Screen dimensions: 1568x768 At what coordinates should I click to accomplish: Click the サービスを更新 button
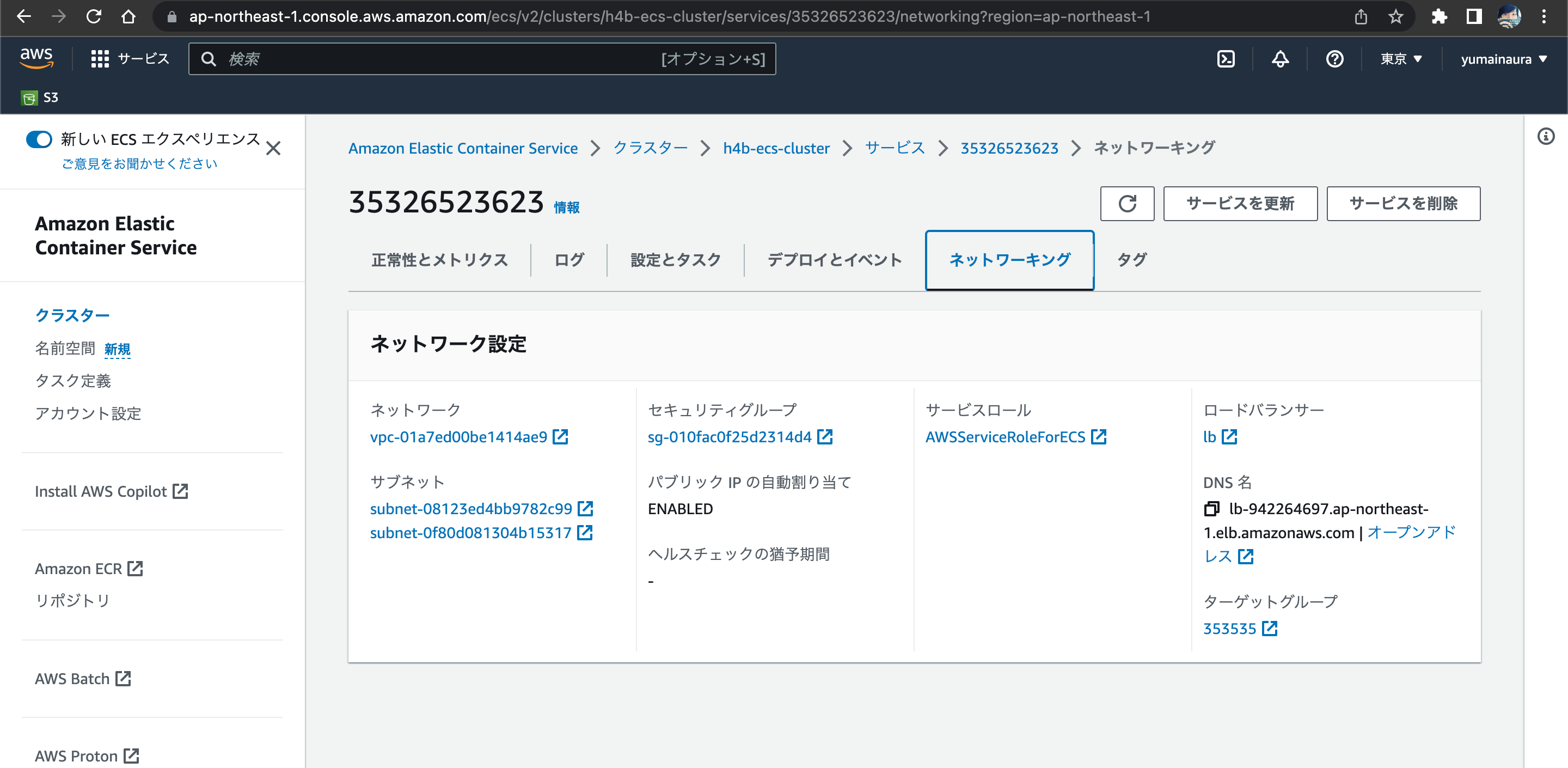coord(1240,203)
